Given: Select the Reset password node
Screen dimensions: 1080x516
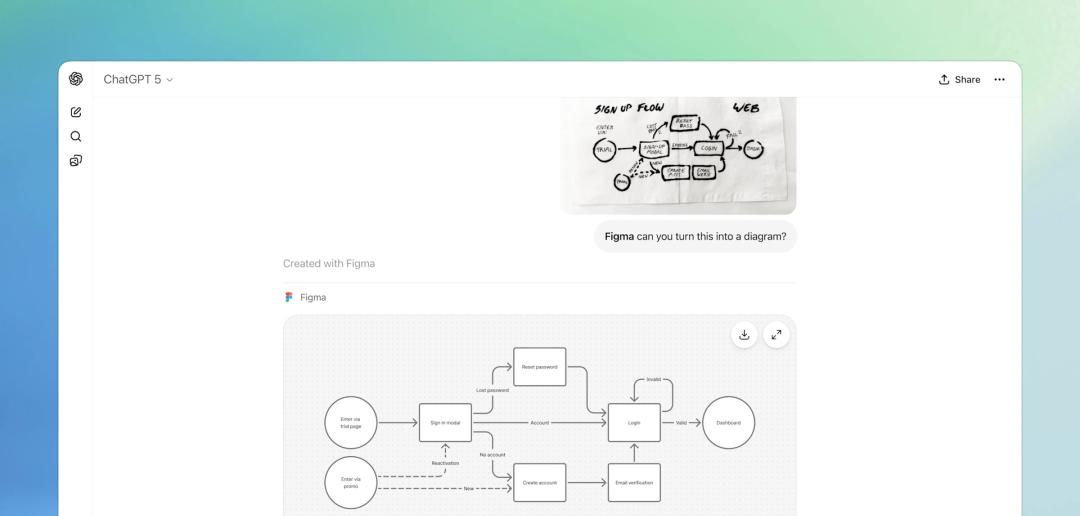Looking at the screenshot, I should click(540, 367).
